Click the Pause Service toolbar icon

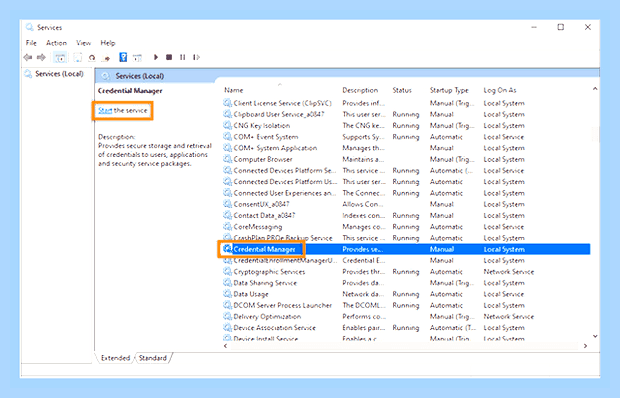point(182,57)
